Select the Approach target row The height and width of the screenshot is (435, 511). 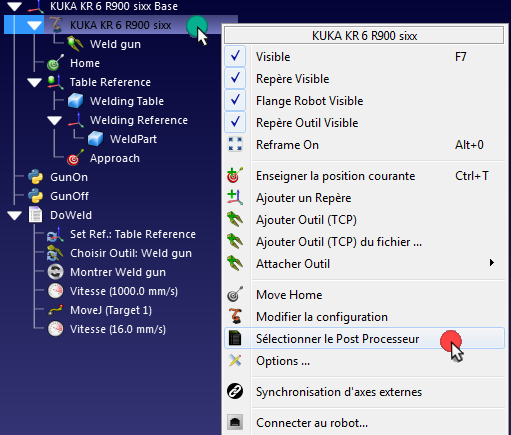pyautogui.click(x=115, y=158)
